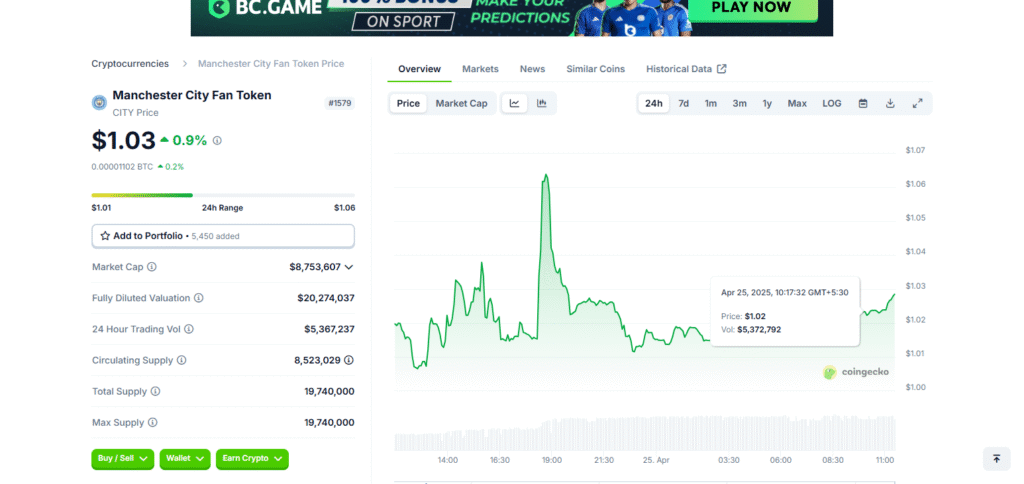Switch to the Markets tab

coord(480,69)
